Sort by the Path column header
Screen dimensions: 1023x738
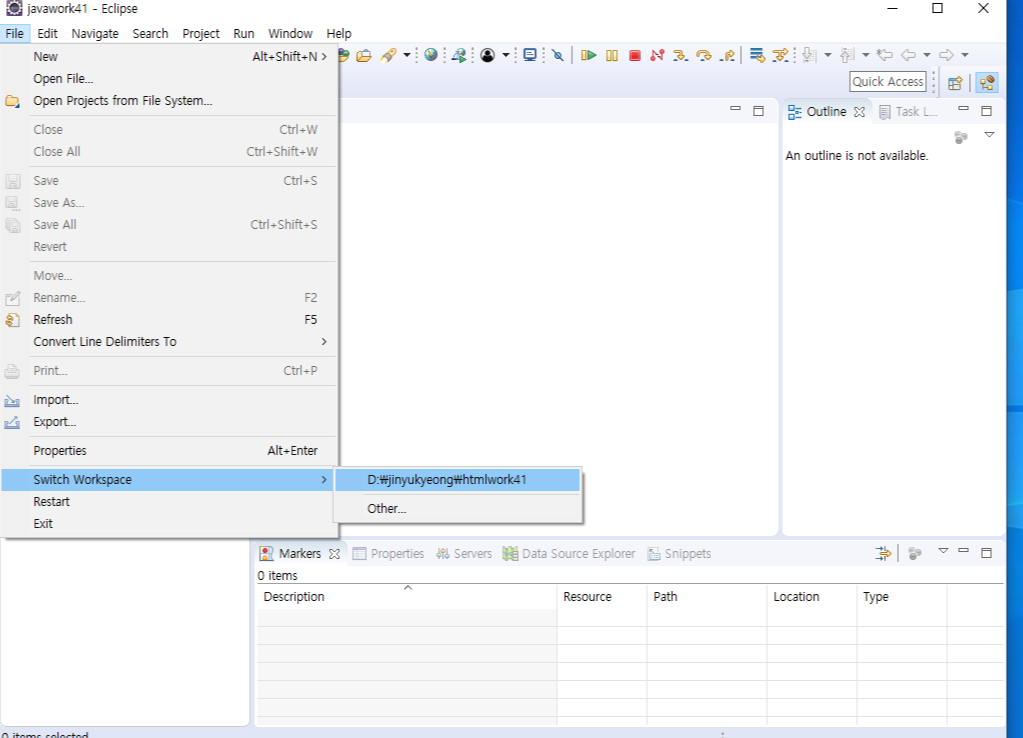click(707, 596)
